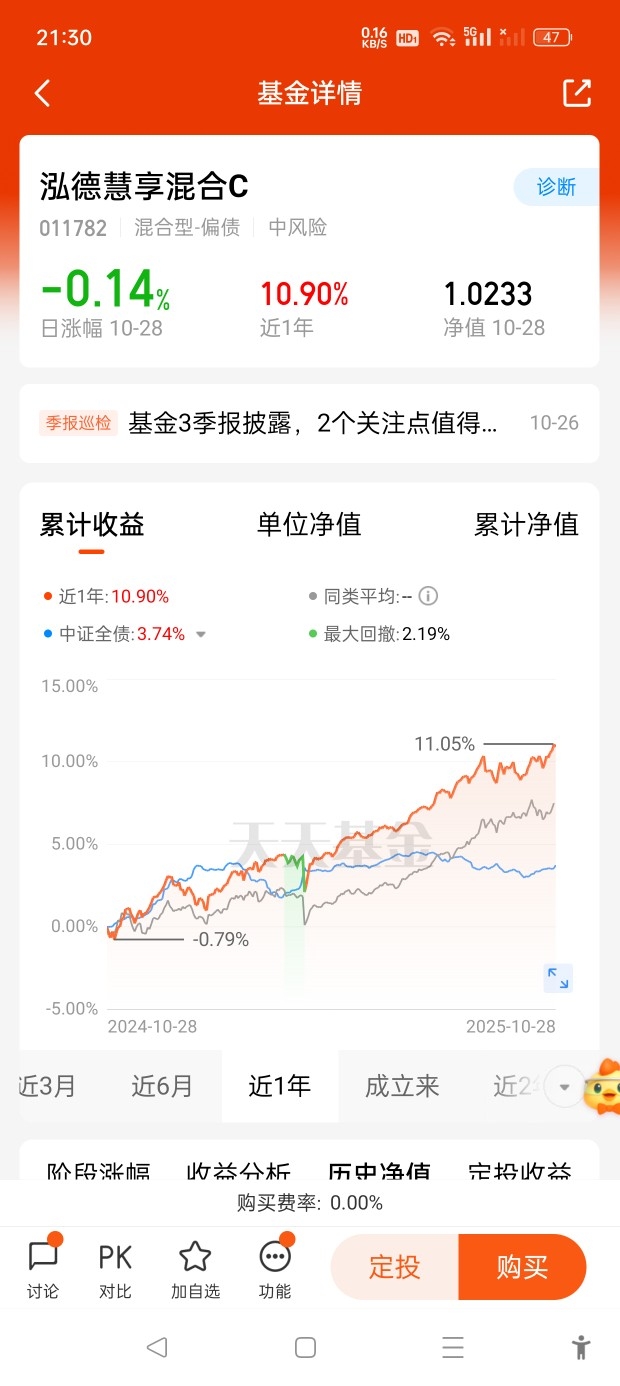
Task: Select 成立来 time range
Action: click(402, 1086)
